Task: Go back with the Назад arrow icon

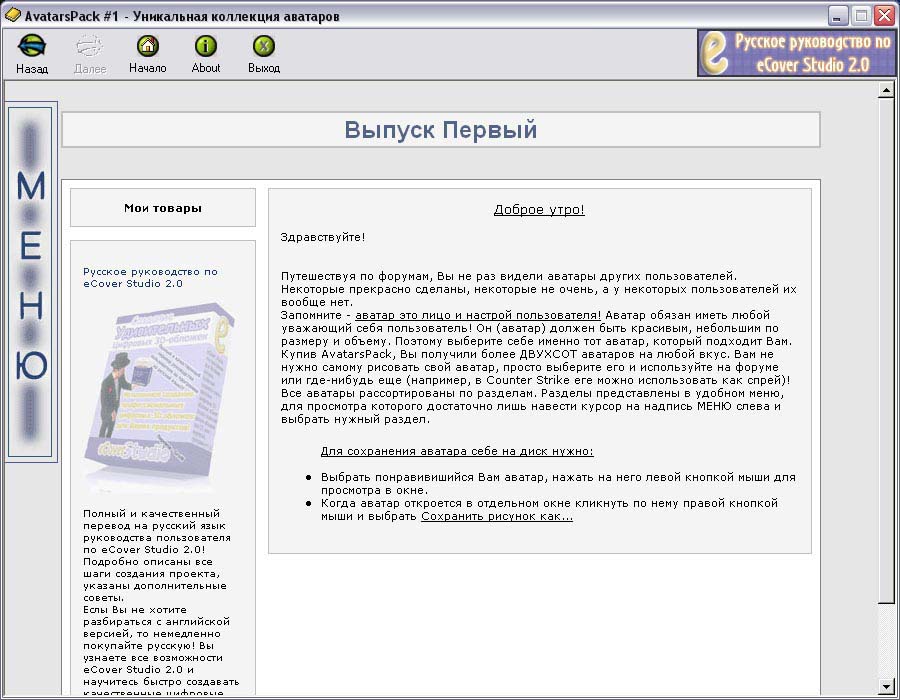Action: pos(32,46)
